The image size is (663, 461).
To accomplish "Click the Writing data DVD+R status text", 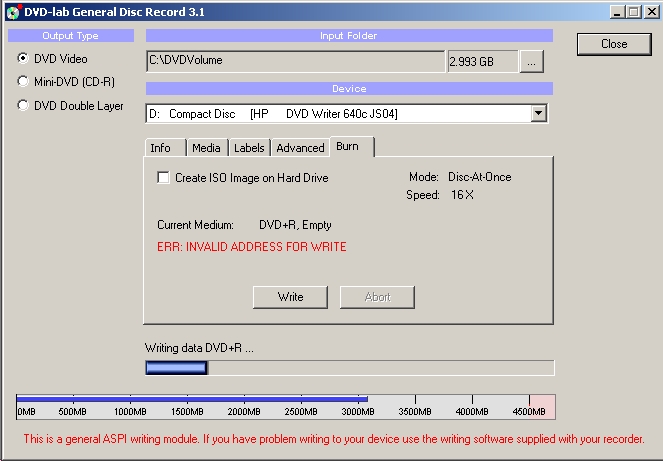I will pos(199,348).
